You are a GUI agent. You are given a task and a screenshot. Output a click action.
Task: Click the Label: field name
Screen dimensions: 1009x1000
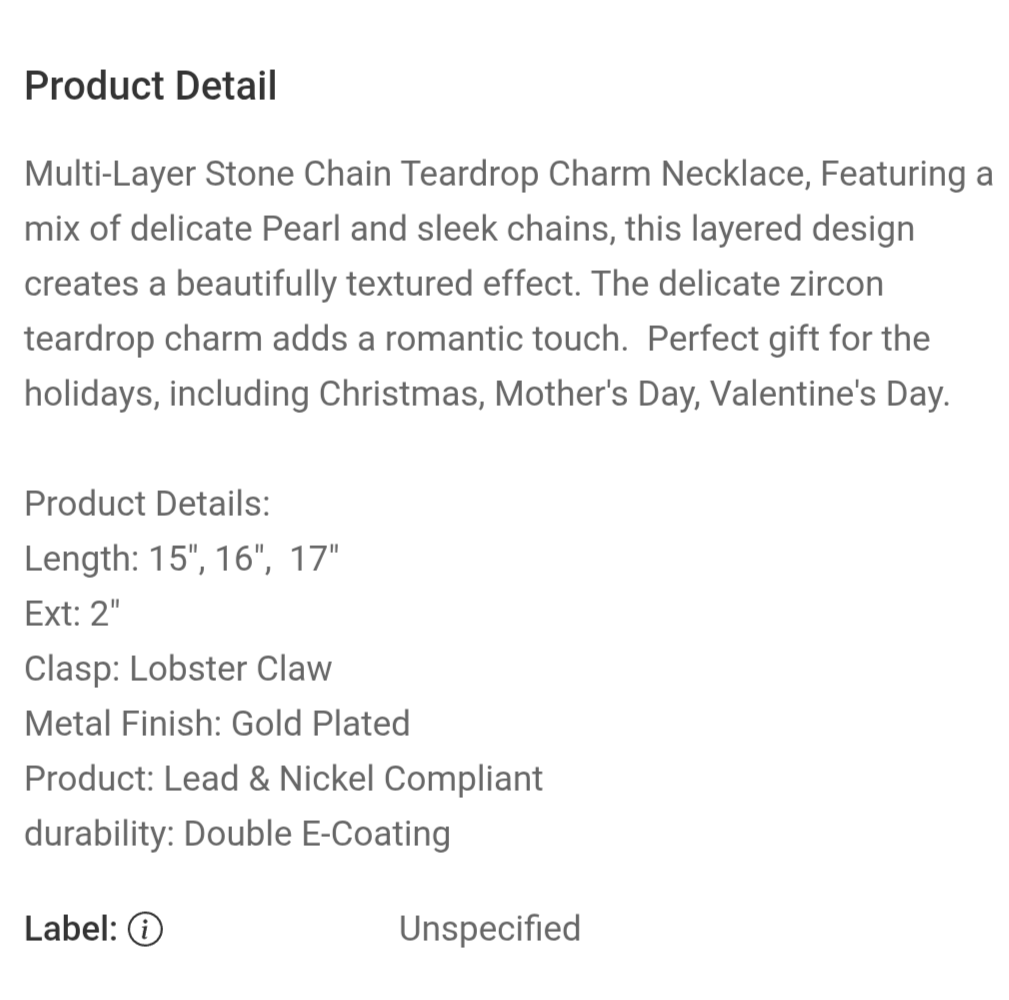tap(71, 929)
